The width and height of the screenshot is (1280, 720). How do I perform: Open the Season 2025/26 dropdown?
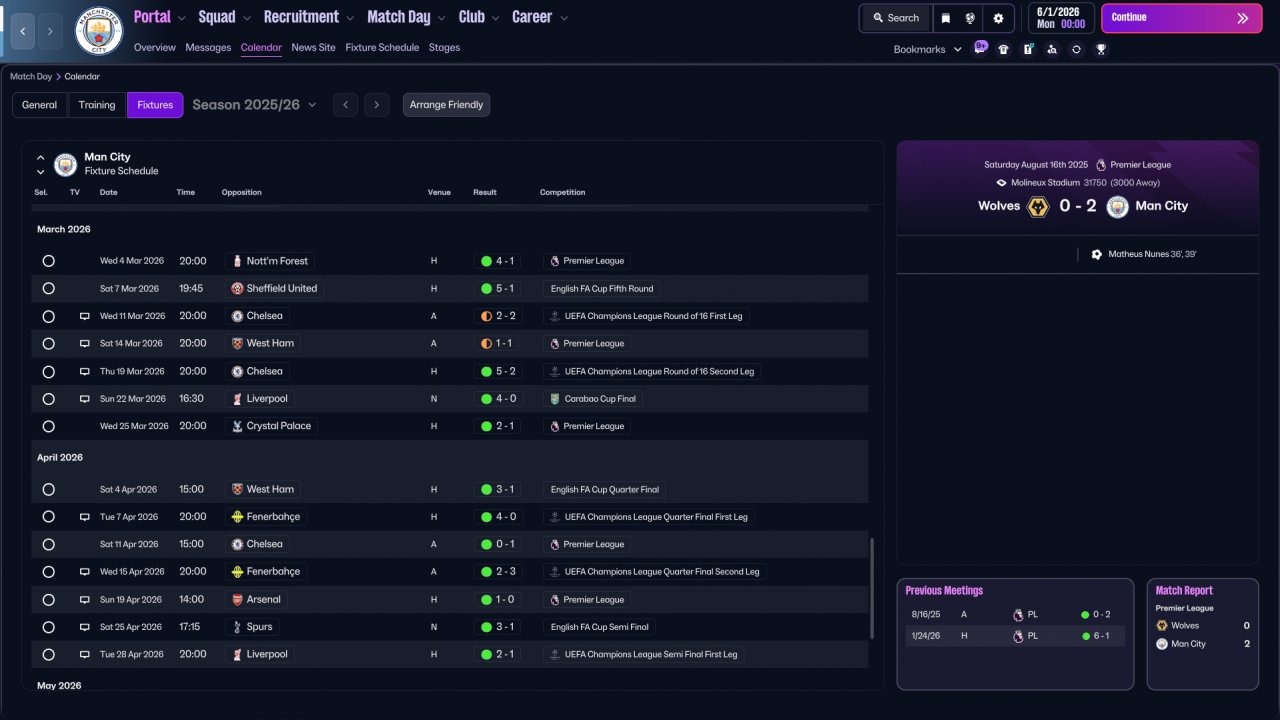(254, 104)
